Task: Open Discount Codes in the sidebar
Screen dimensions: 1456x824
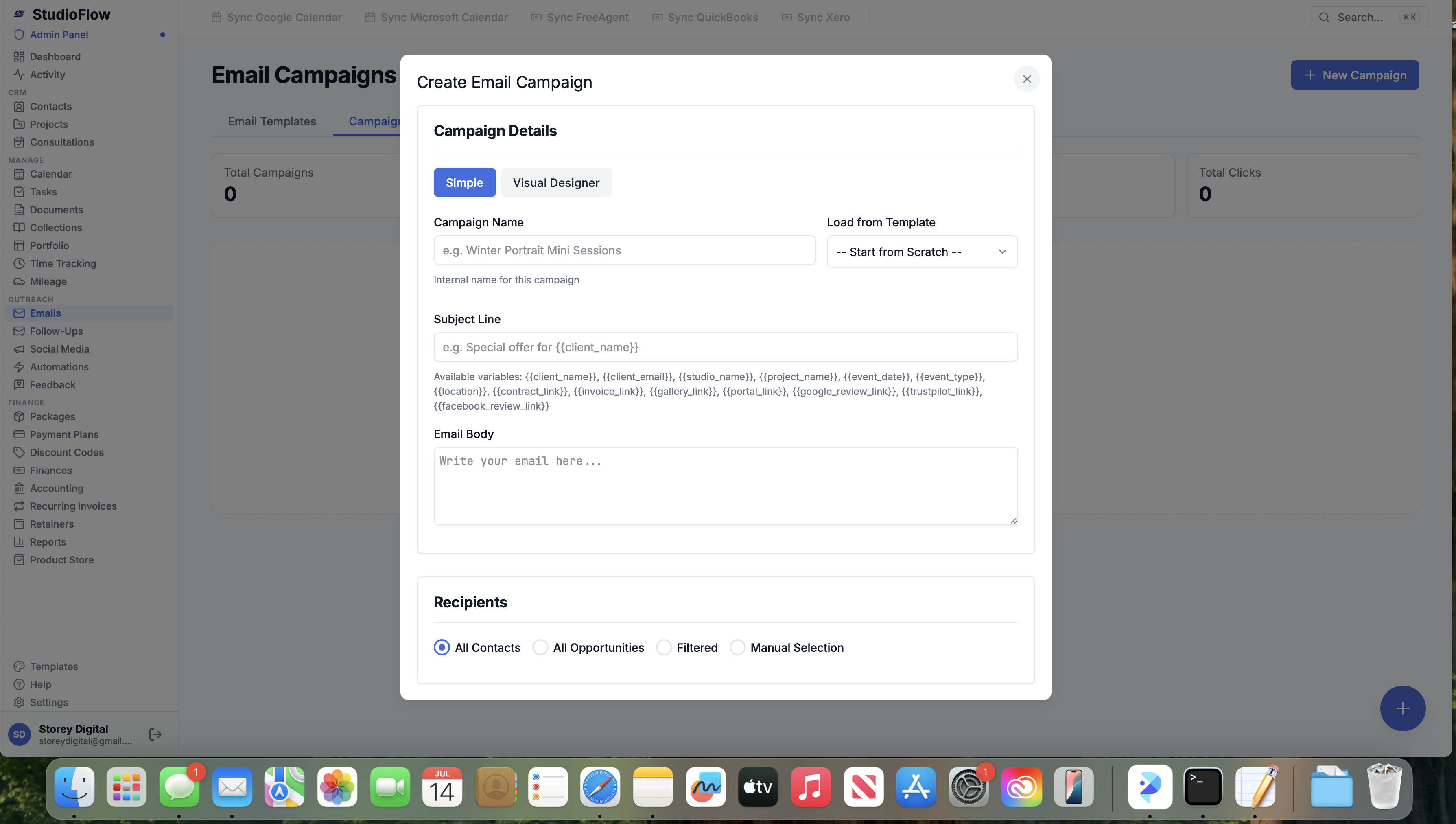Action: tap(67, 453)
